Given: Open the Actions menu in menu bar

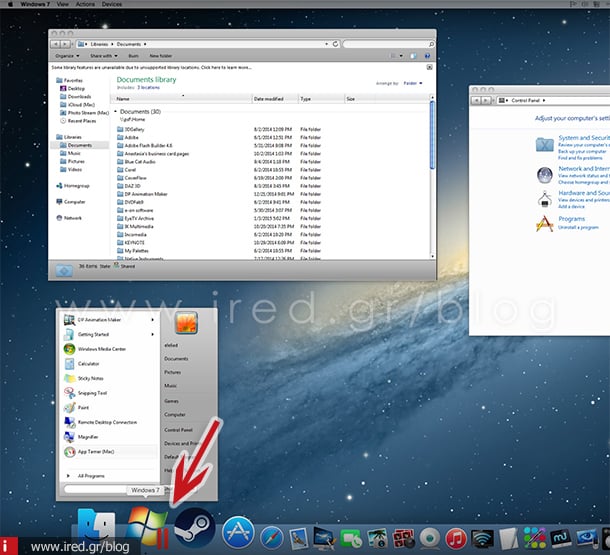Looking at the screenshot, I should coord(85,4).
